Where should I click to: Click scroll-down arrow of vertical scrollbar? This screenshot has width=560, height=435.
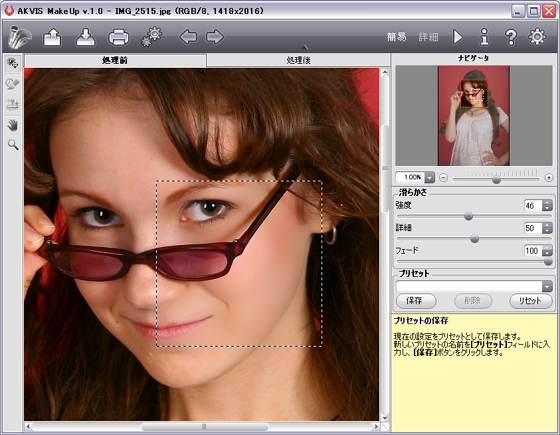(385, 418)
